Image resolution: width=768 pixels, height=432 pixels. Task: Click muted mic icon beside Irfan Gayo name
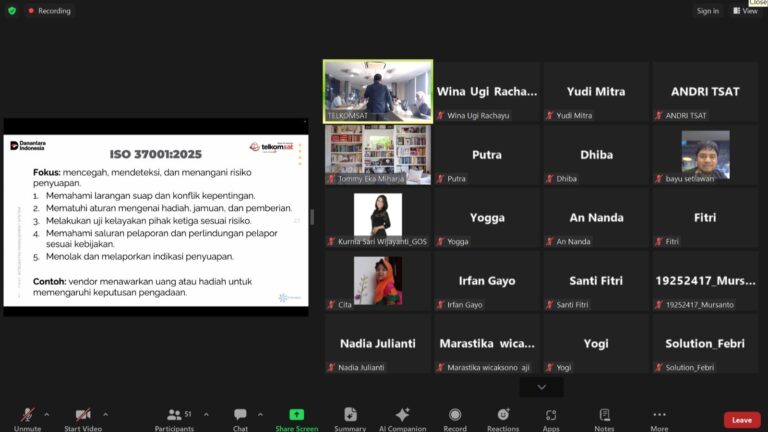click(440, 305)
